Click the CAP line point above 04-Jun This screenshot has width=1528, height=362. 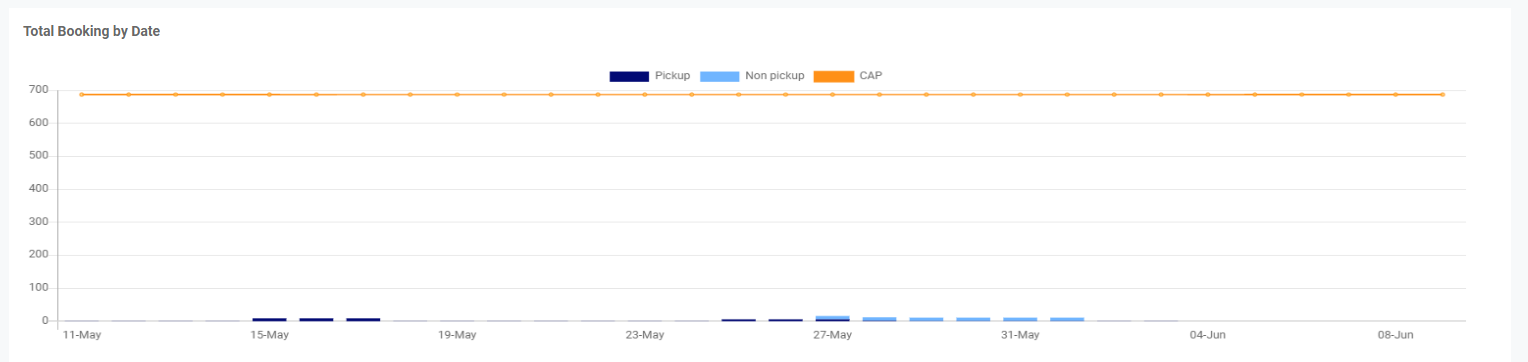pyautogui.click(x=1208, y=94)
